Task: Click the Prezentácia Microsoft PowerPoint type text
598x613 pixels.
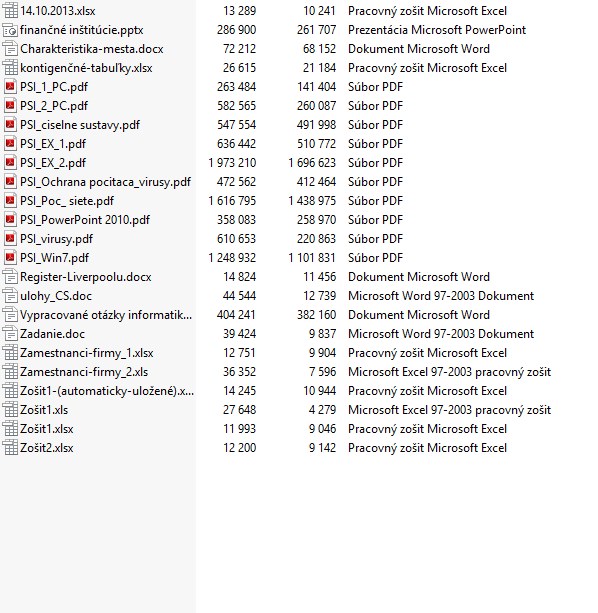Action: pyautogui.click(x=437, y=30)
